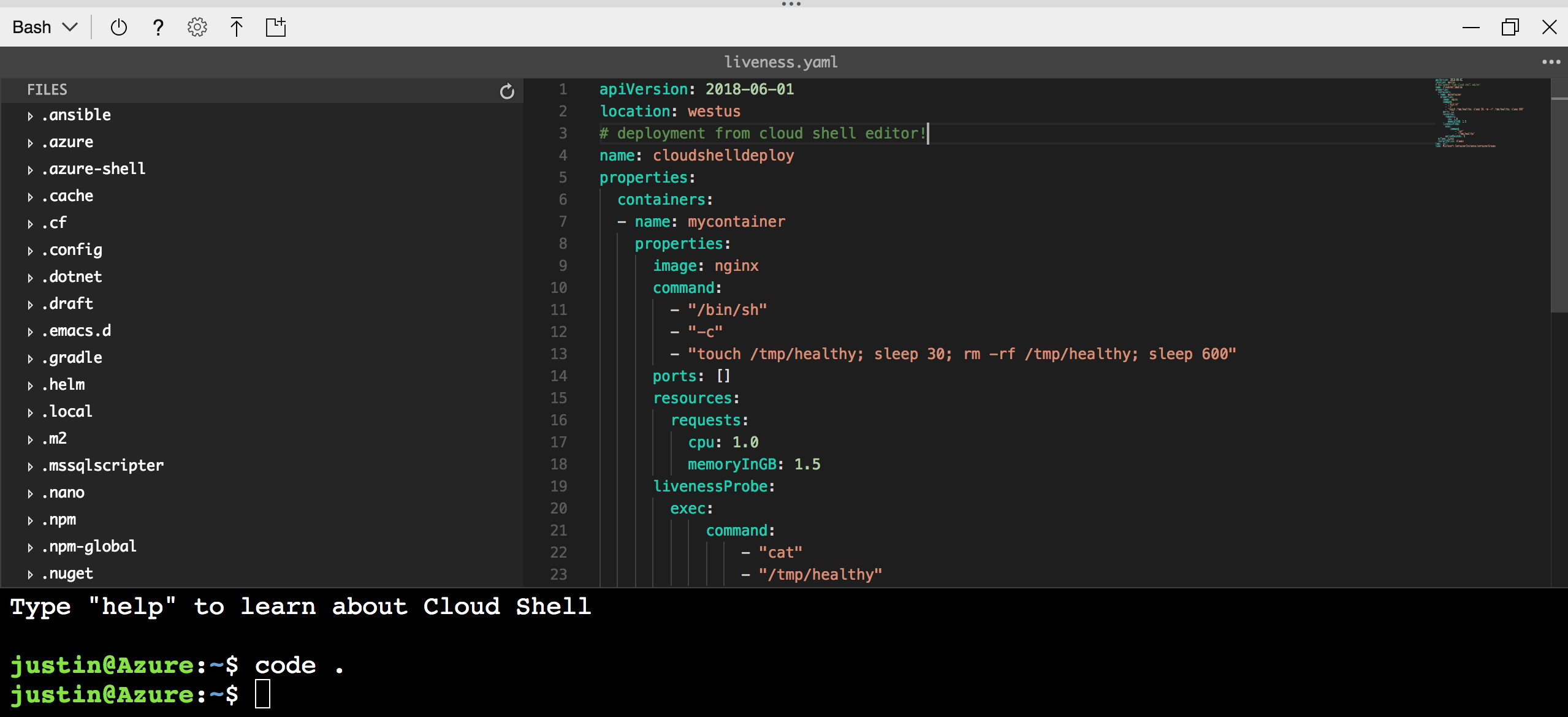
Task: Click the settings gear icon in toolbar
Action: 196,27
